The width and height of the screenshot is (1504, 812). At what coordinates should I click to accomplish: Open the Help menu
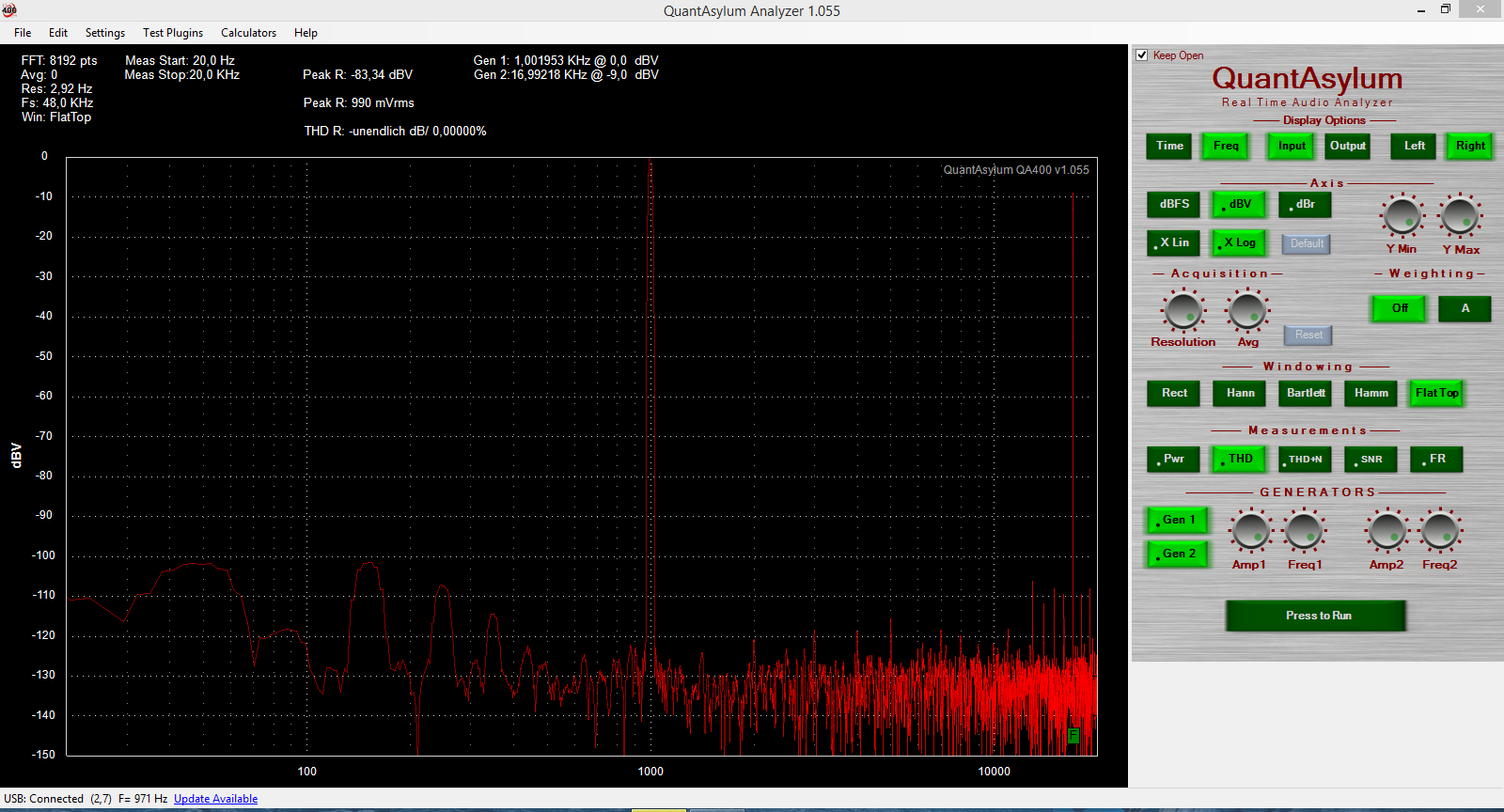(x=305, y=33)
